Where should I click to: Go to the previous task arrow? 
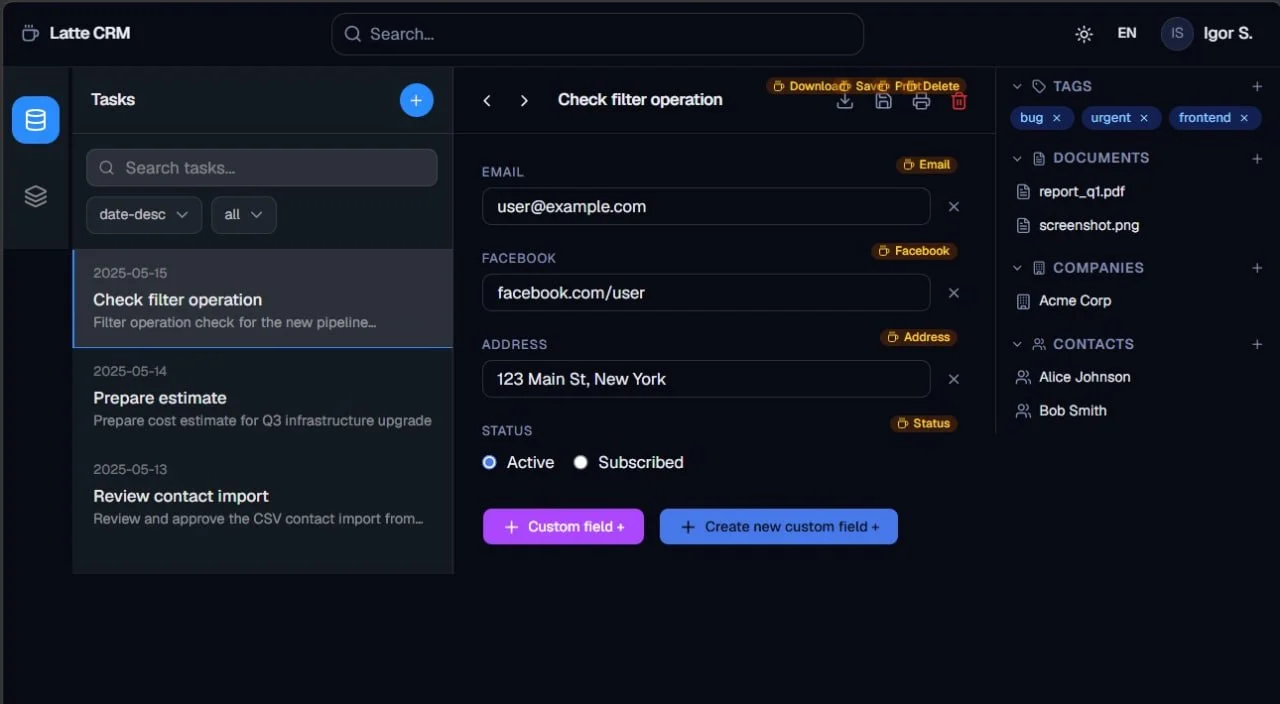(x=487, y=101)
